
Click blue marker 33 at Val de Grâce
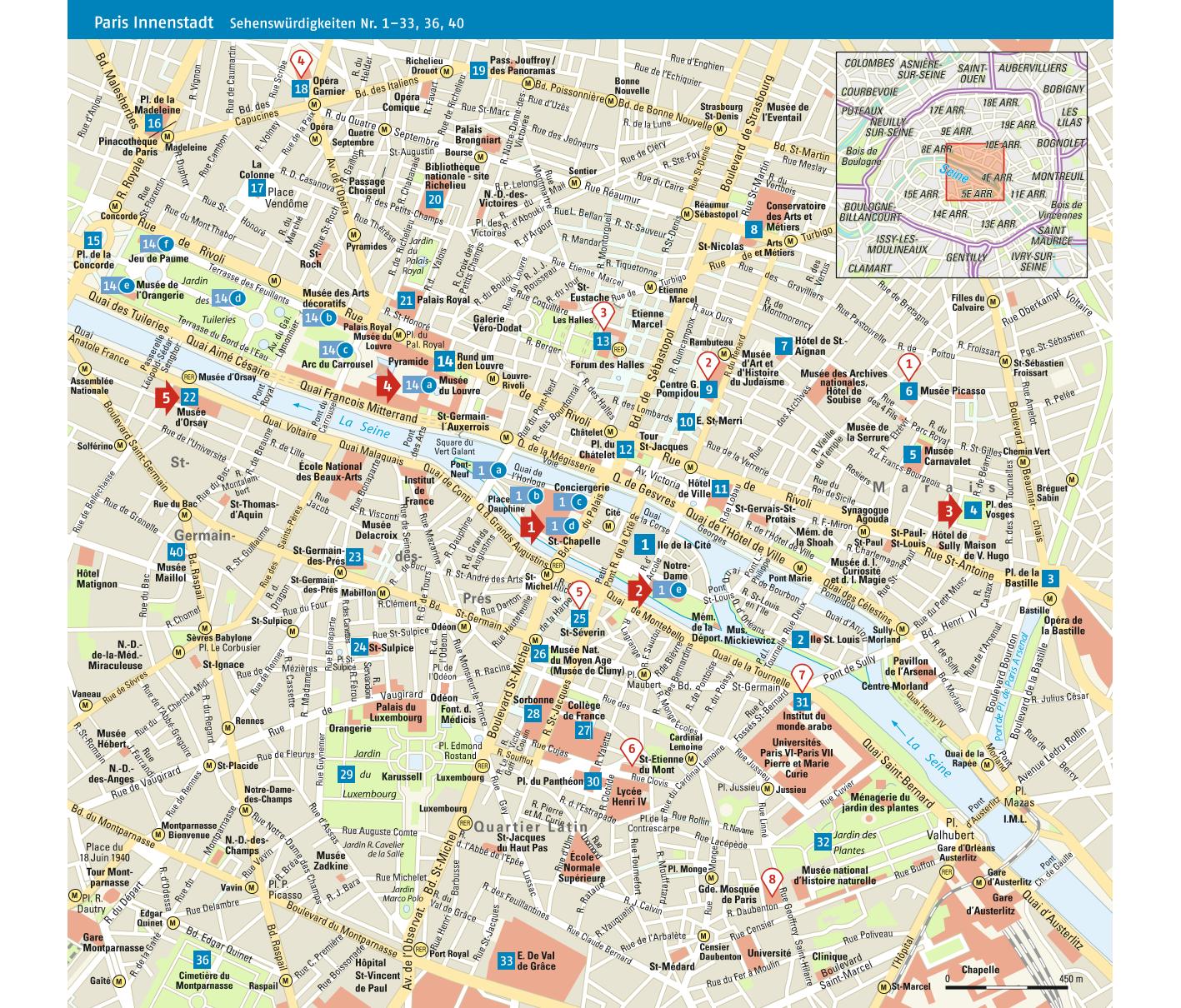(x=506, y=961)
